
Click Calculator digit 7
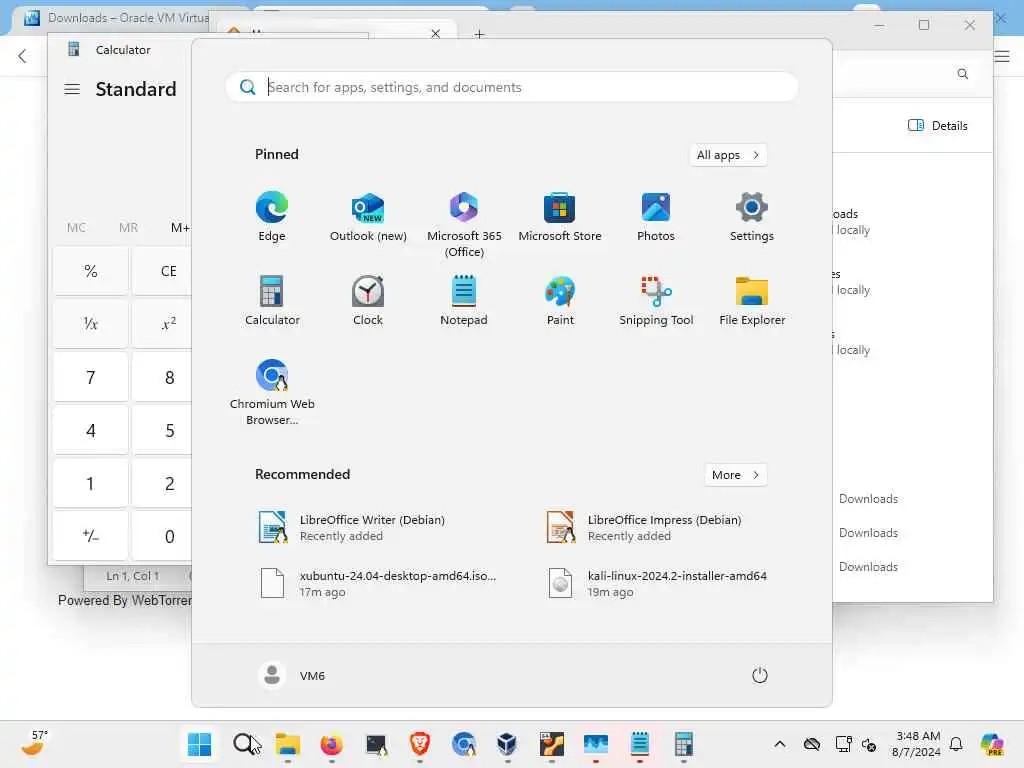click(x=91, y=377)
